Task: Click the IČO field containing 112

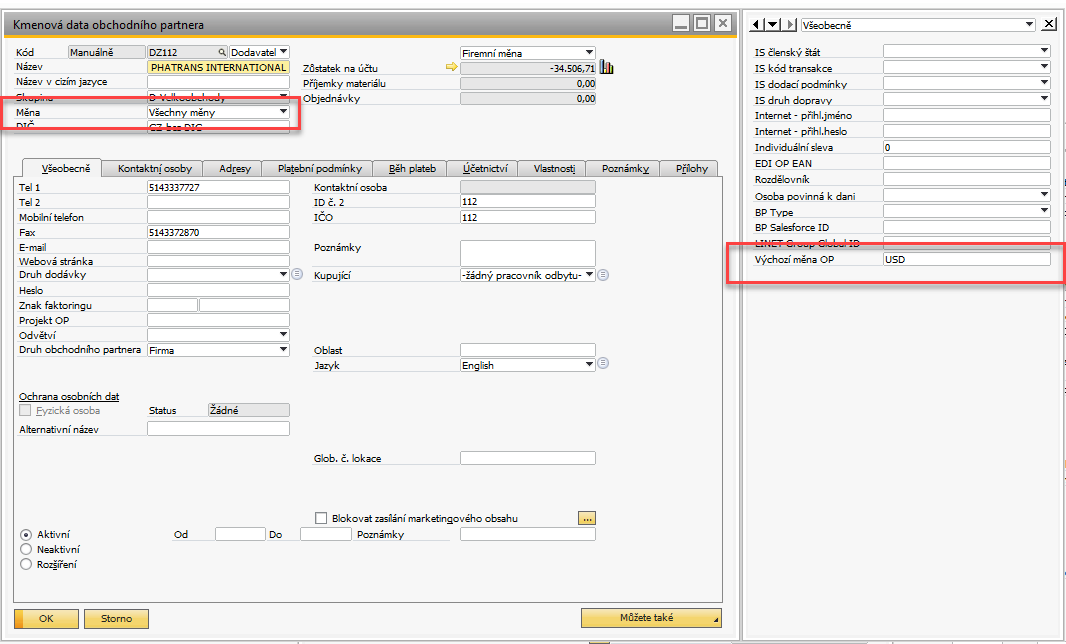Action: pos(528,217)
